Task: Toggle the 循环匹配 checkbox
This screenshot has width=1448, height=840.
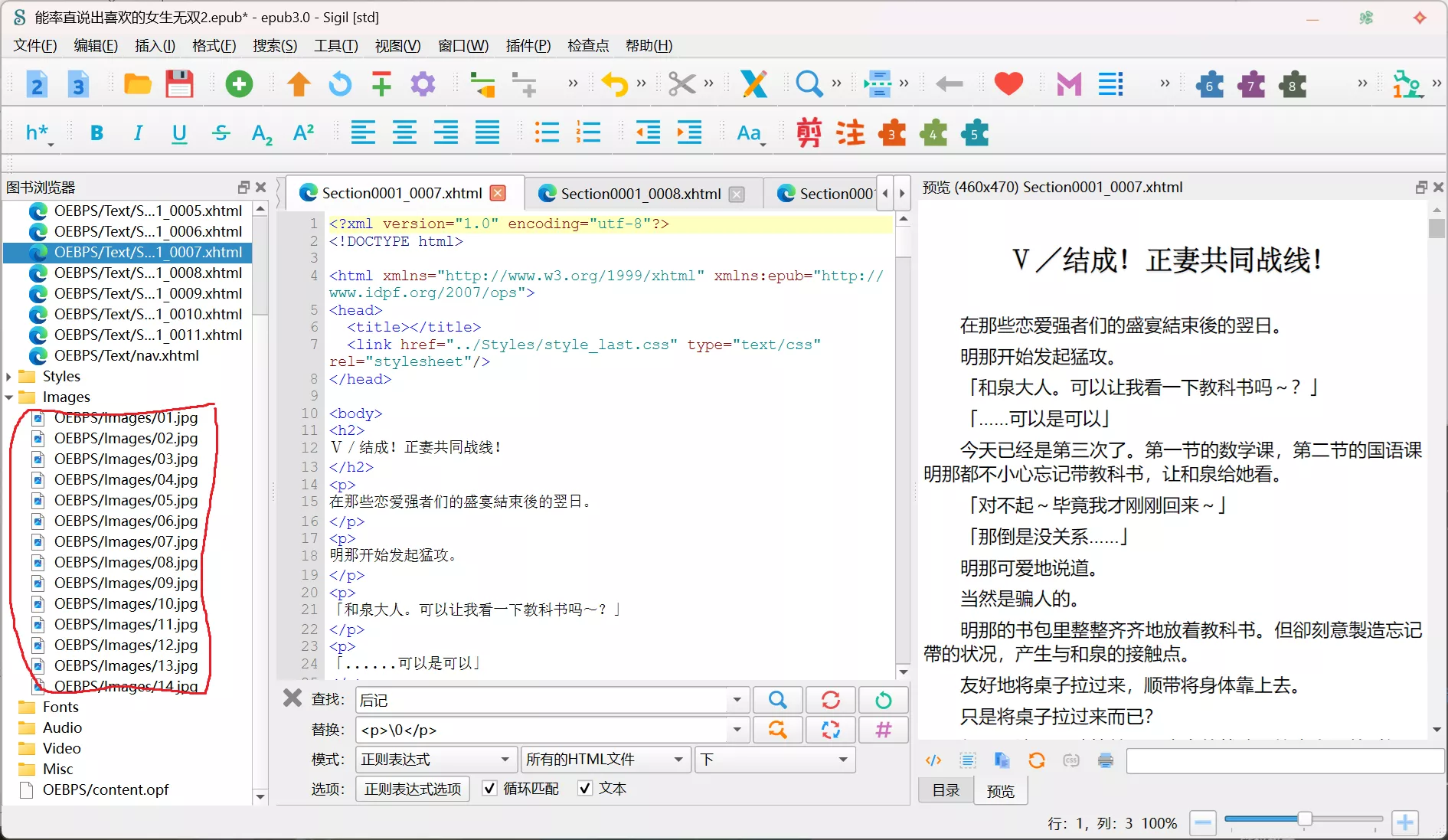Action: point(490,788)
